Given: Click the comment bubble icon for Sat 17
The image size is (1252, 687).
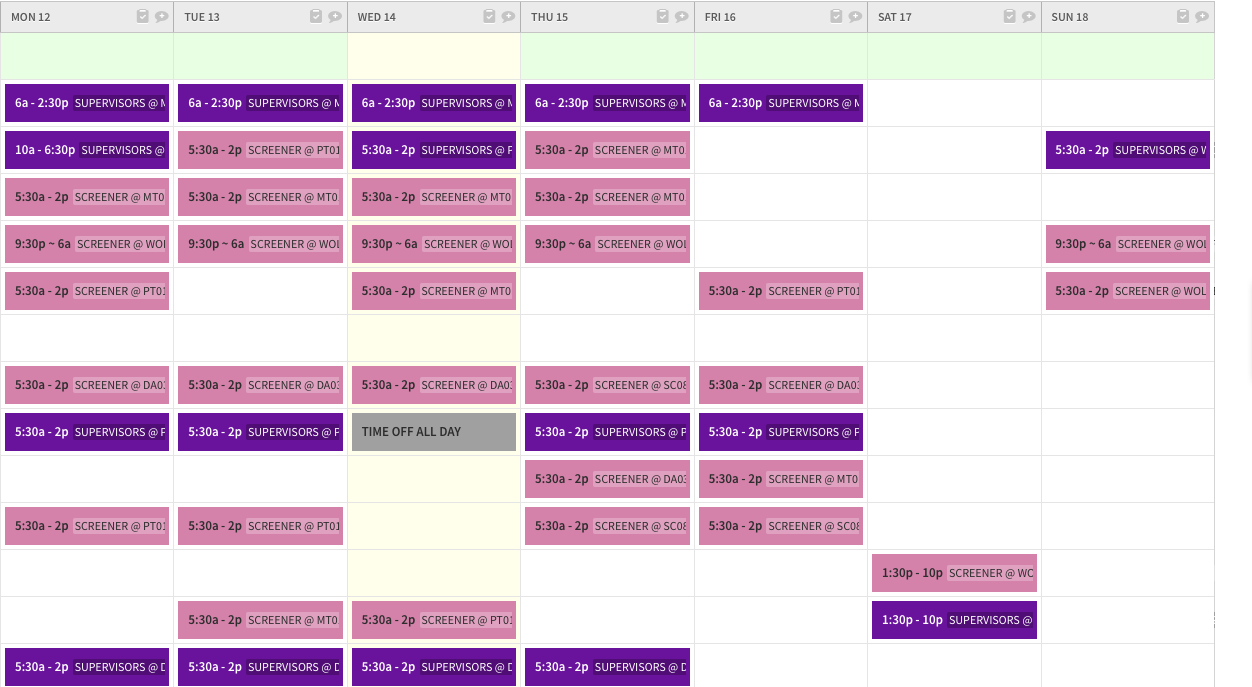Looking at the screenshot, I should [x=1029, y=16].
